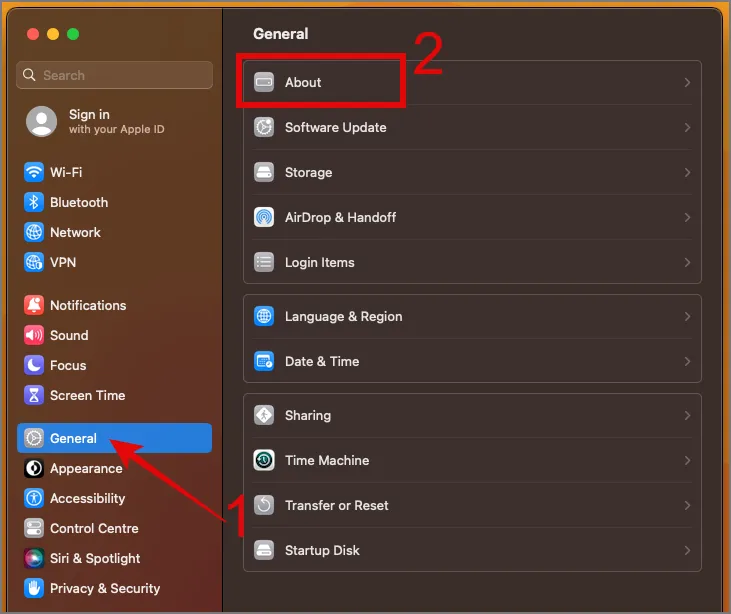Click the Sharing icon
The width and height of the screenshot is (731, 614).
coord(264,415)
